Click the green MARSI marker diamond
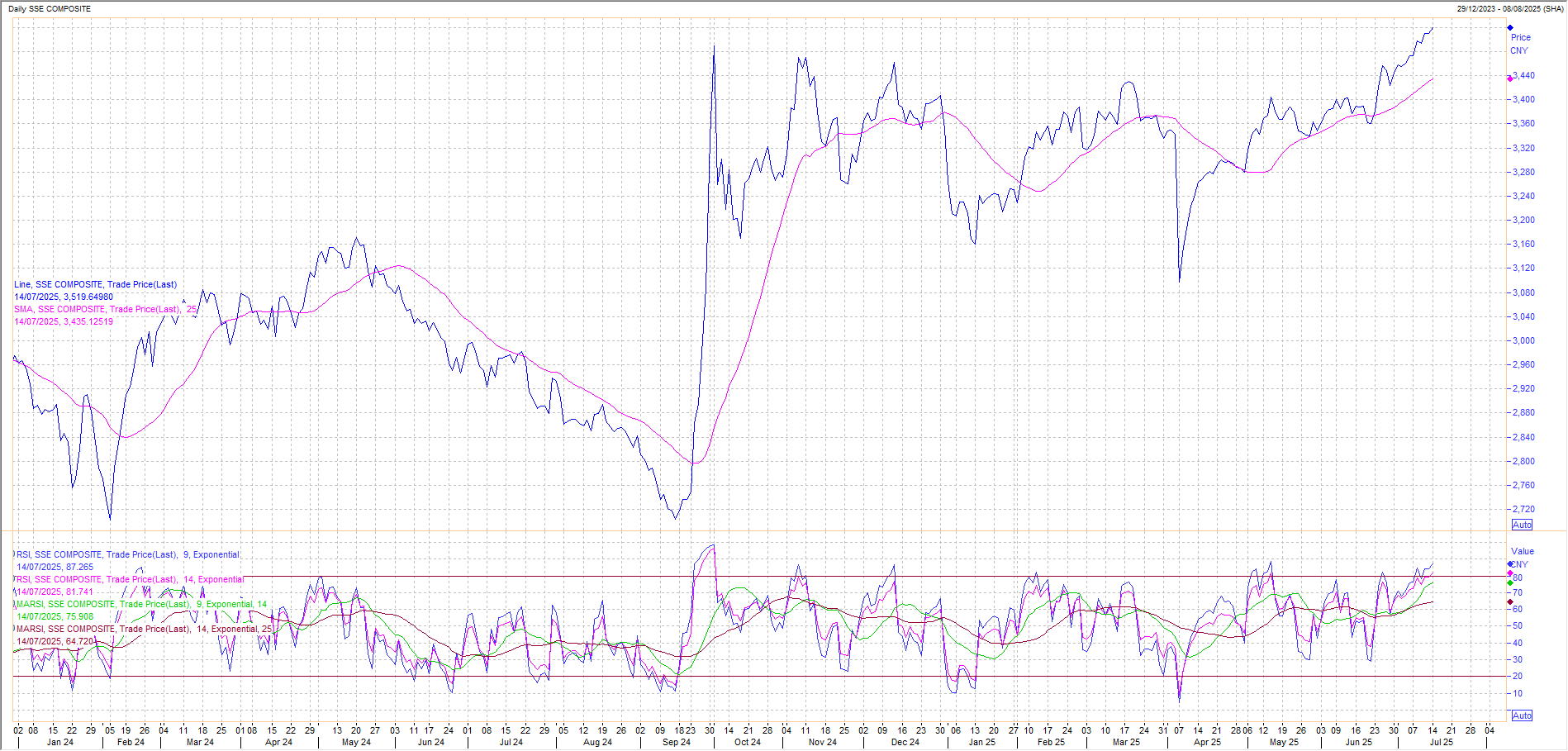The width and height of the screenshot is (1568, 751). coord(1510,583)
